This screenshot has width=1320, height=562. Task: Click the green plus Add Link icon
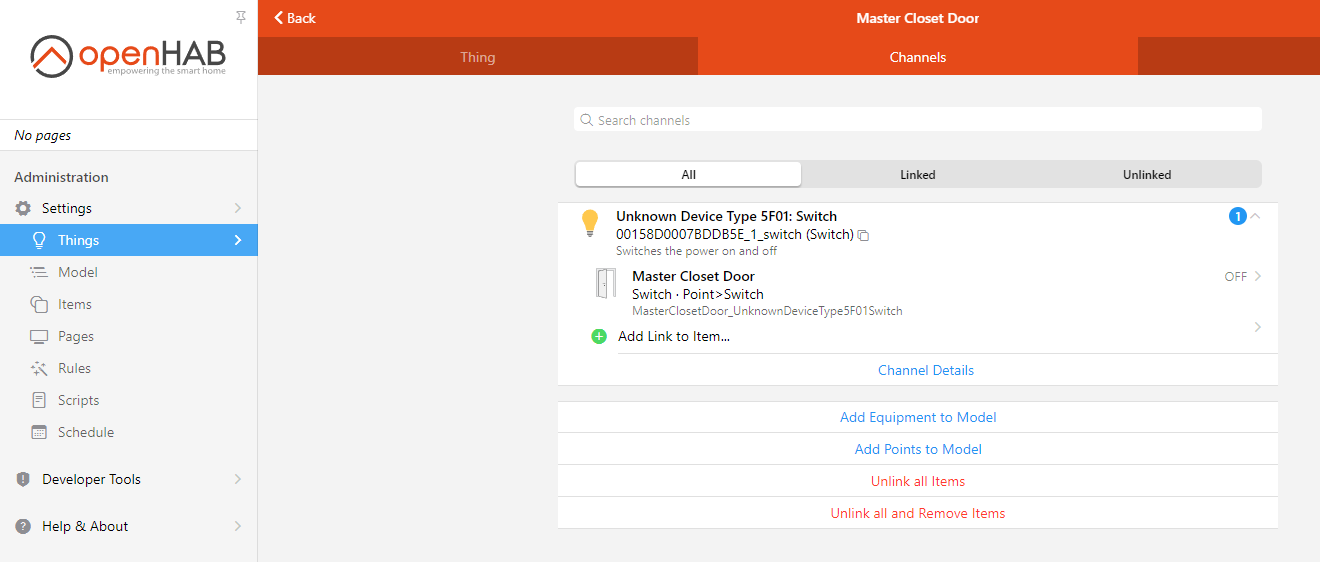(599, 337)
